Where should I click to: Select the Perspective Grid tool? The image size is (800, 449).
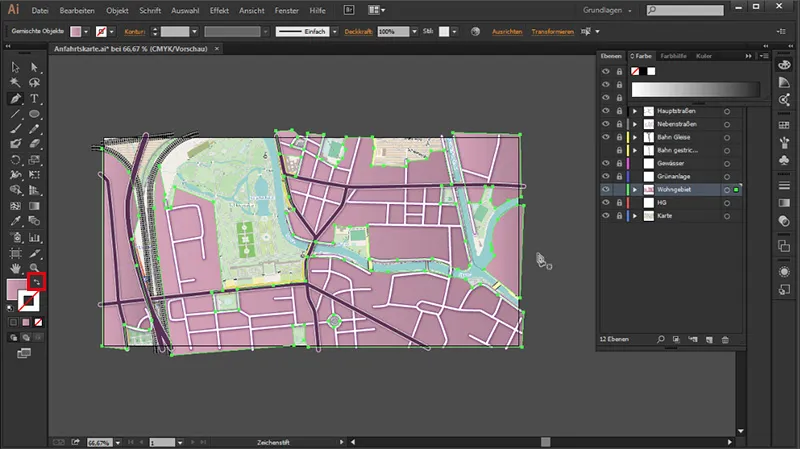pyautogui.click(x=34, y=190)
